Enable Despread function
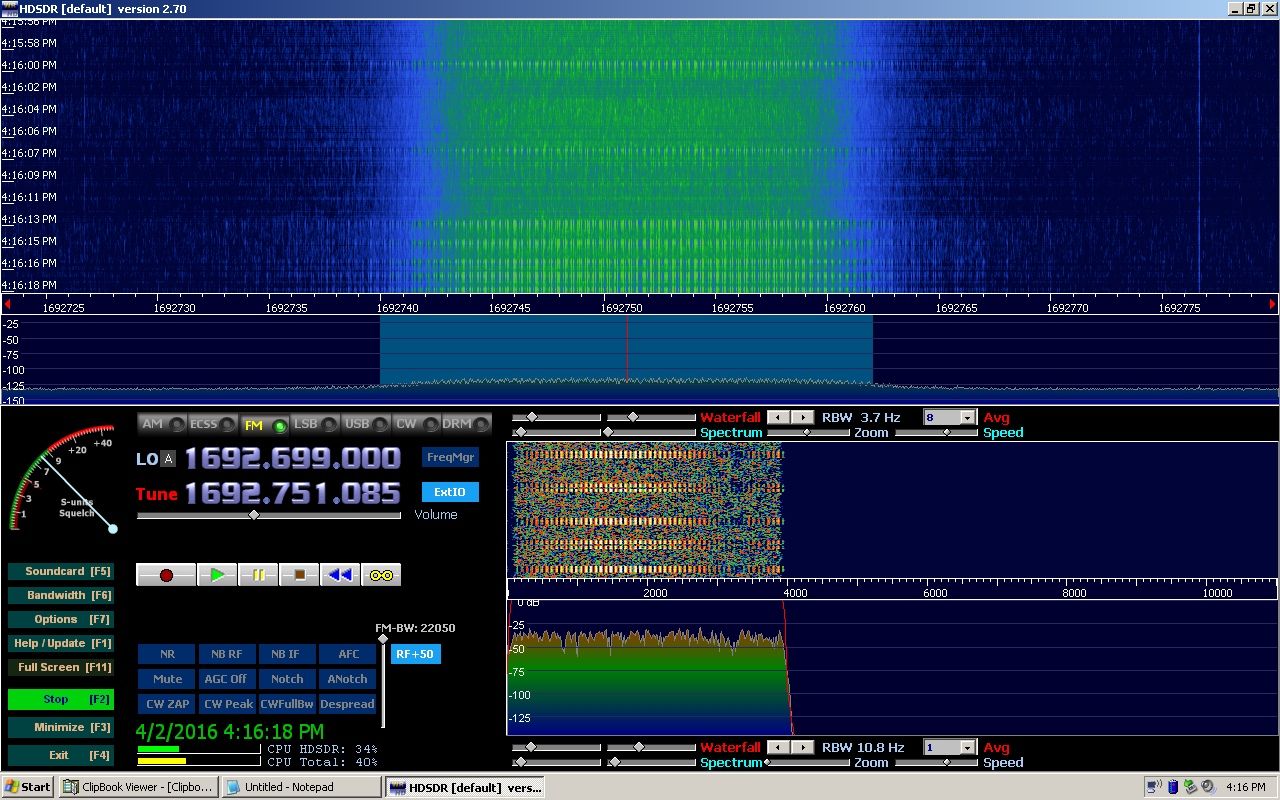Screen dimensions: 1280x800 (x=348, y=704)
